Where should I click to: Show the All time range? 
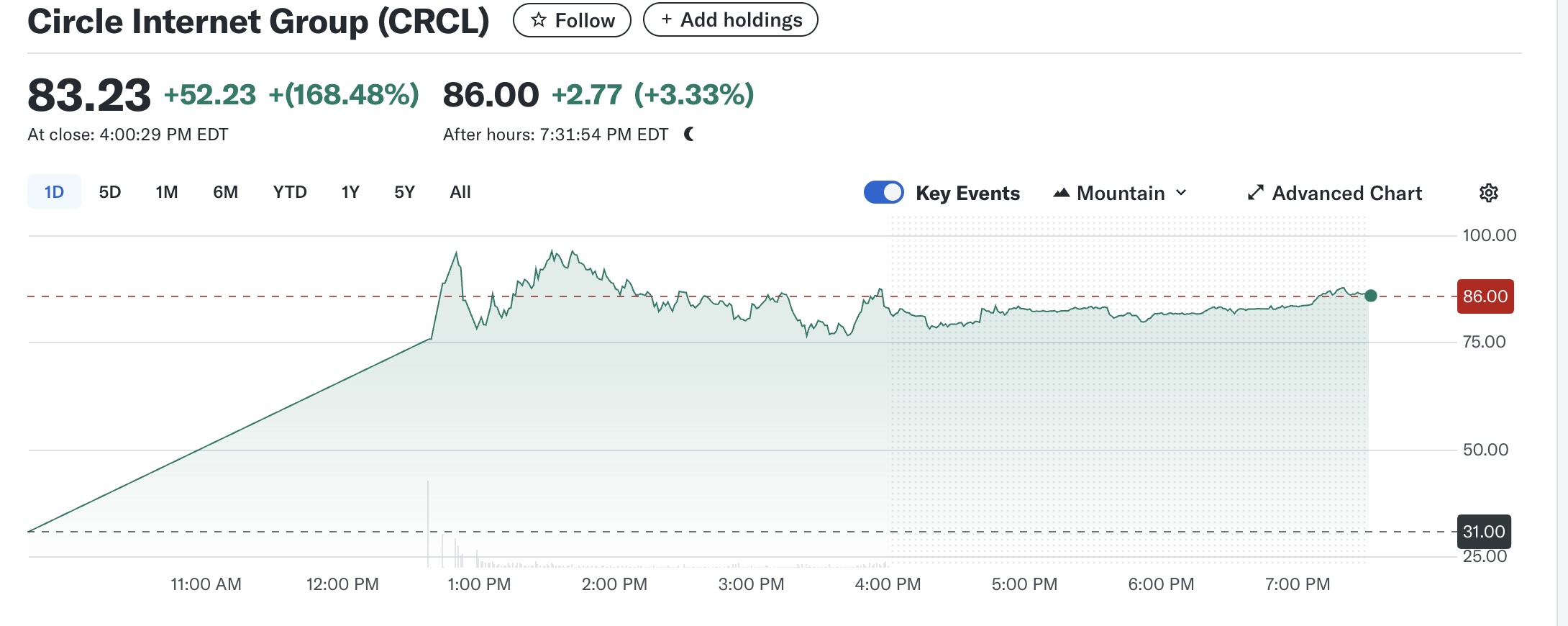(x=460, y=192)
